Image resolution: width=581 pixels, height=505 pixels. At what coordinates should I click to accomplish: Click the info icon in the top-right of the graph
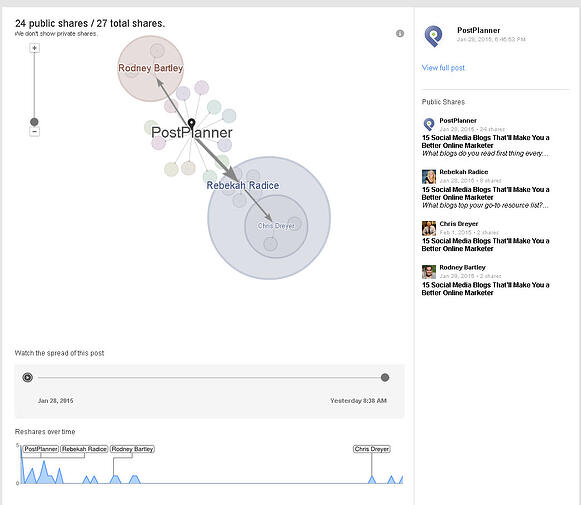(x=400, y=33)
